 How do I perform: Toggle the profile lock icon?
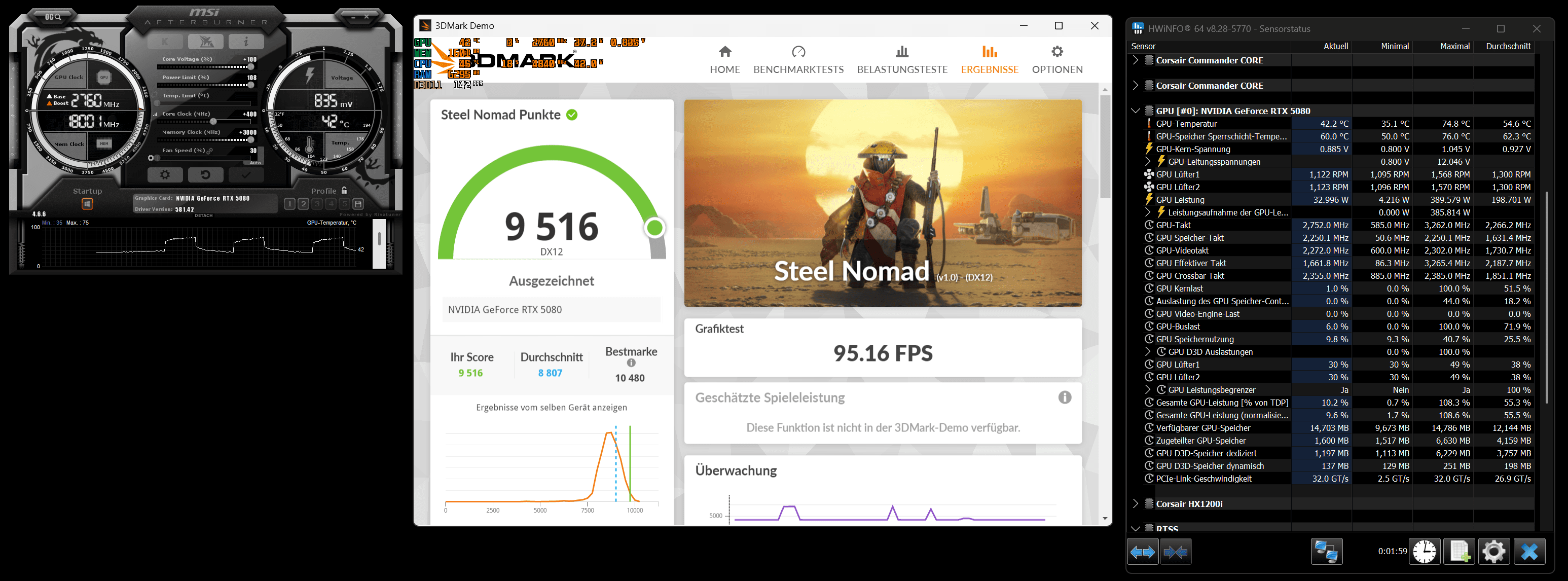tap(345, 191)
